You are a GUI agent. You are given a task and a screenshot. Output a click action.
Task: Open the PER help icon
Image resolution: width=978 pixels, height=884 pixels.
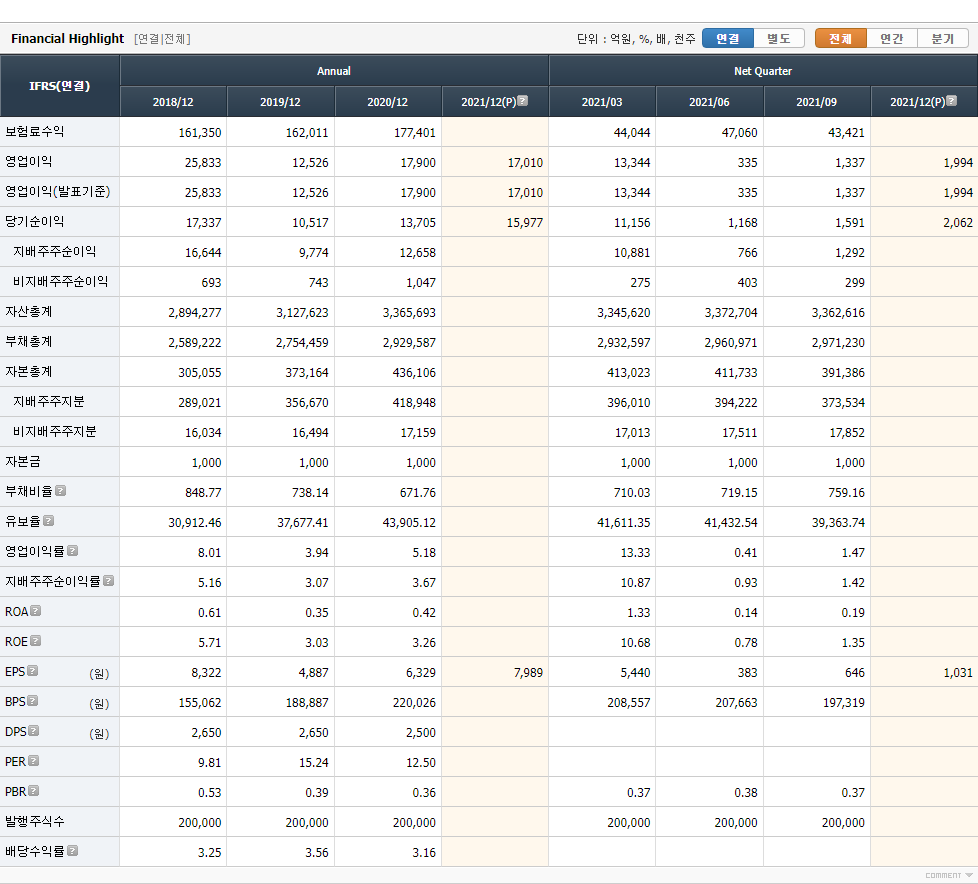pyautogui.click(x=34, y=760)
